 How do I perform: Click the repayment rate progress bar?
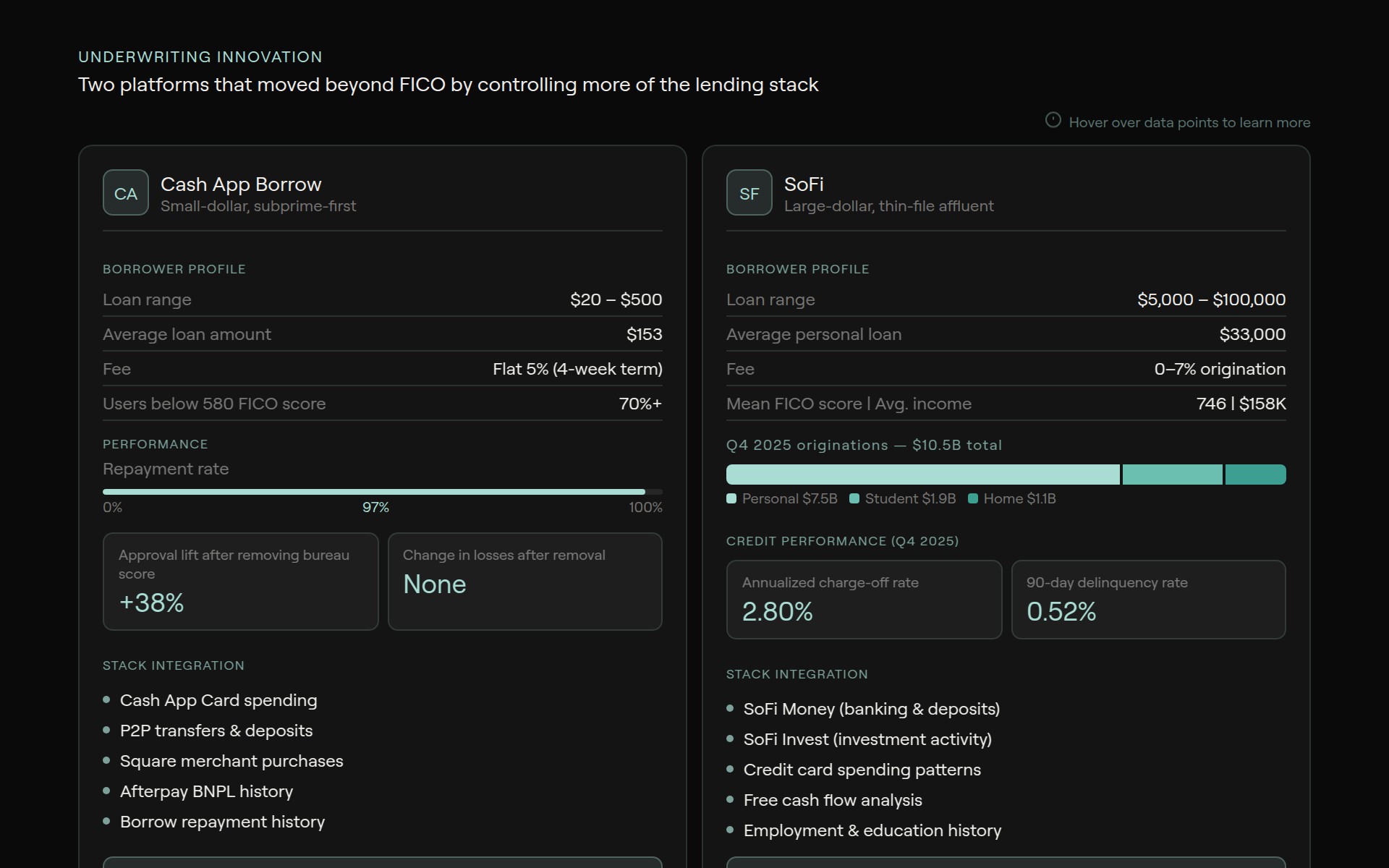pyautogui.click(x=382, y=492)
